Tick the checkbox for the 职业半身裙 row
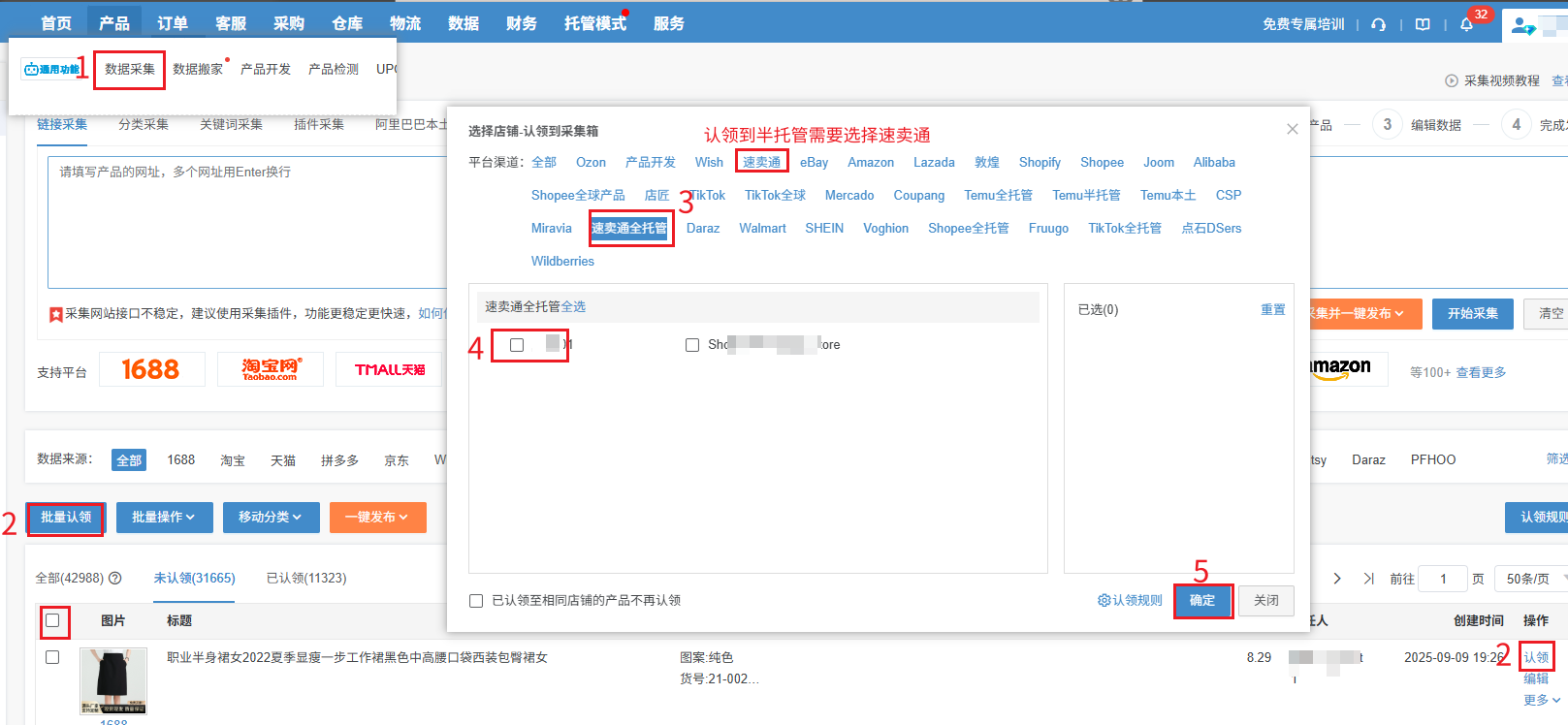This screenshot has width=1568, height=725. click(x=52, y=657)
